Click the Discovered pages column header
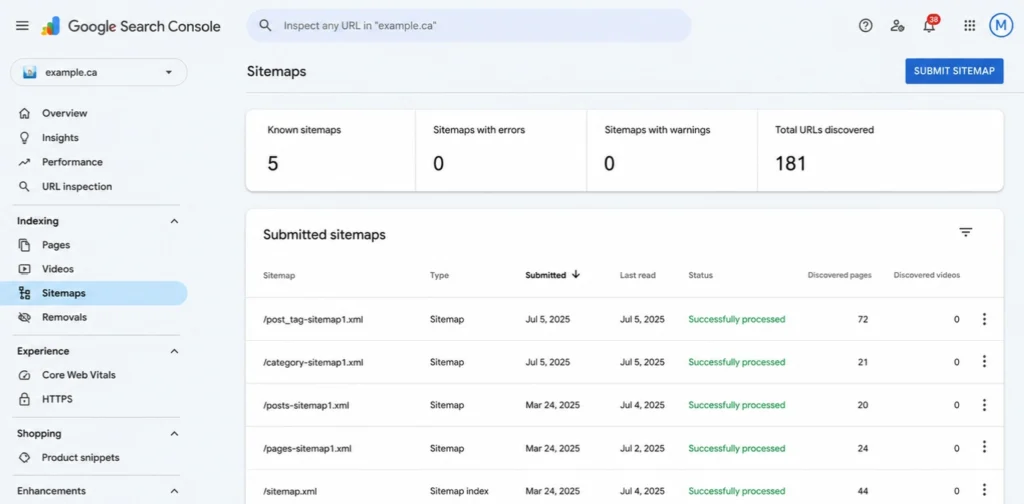Screen dimensions: 1024x504 [839, 276]
